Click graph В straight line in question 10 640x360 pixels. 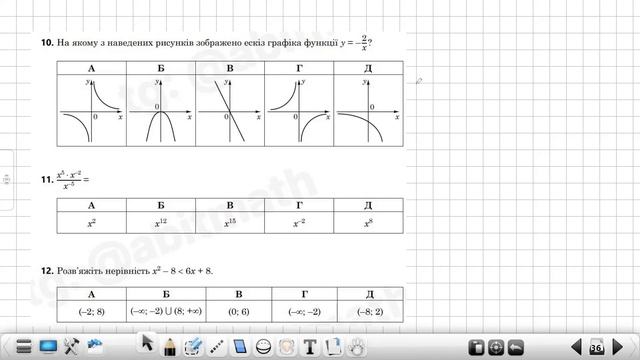click(230, 110)
